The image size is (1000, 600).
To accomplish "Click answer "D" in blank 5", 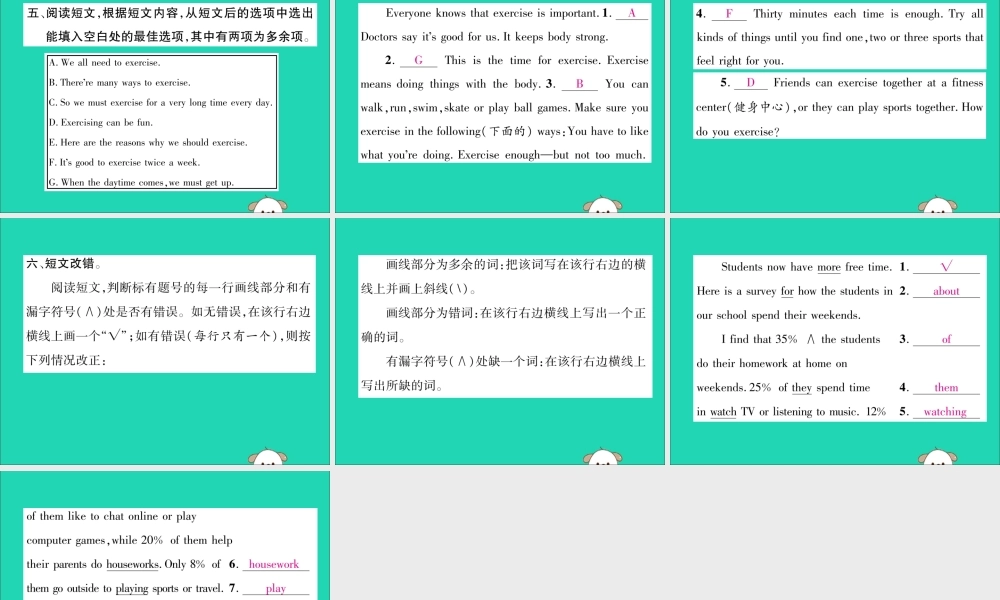I will point(750,83).
